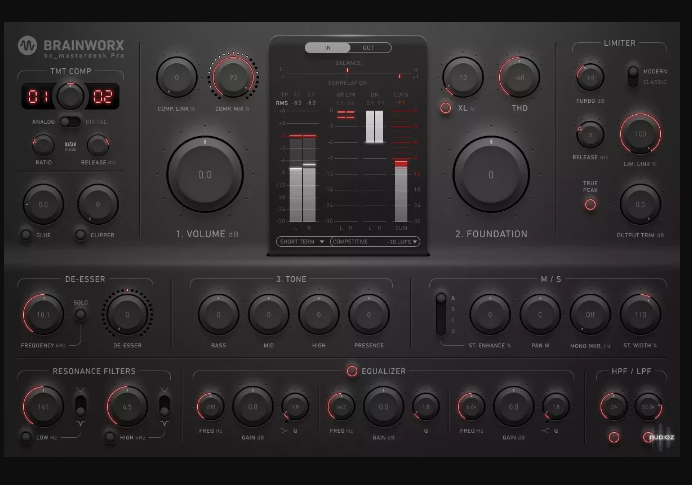Click the Brainworx waveform logo

(27, 45)
